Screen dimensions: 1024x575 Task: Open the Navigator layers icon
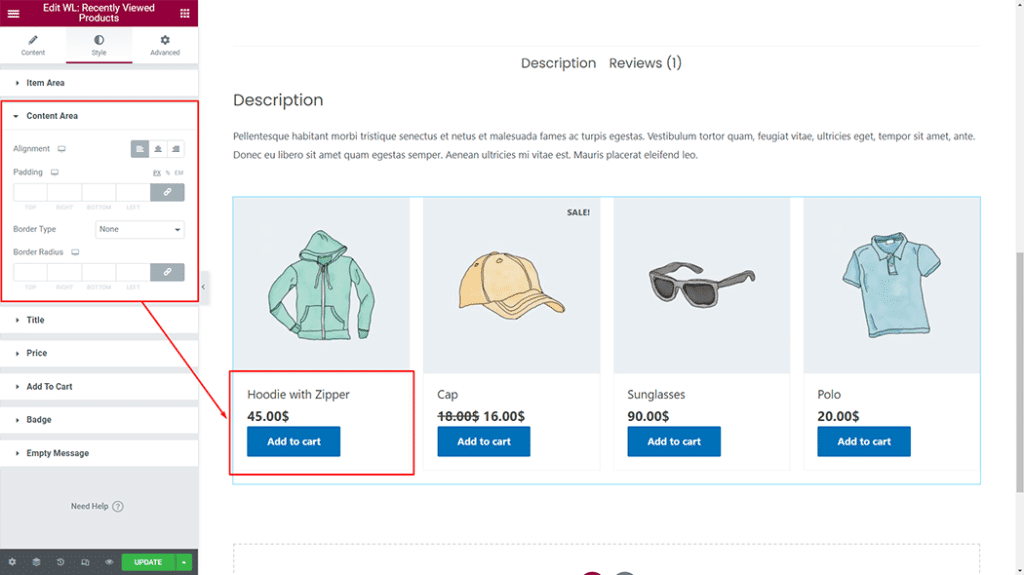(36, 562)
